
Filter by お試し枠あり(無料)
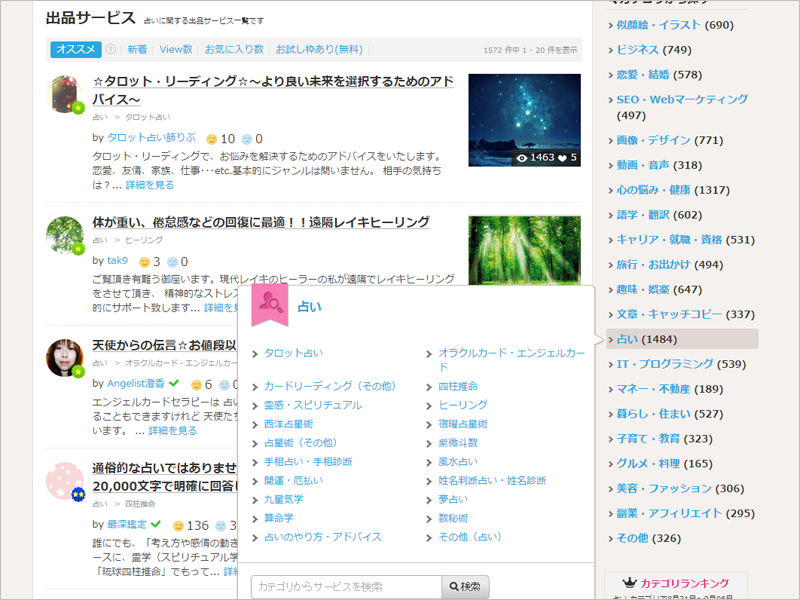point(319,49)
